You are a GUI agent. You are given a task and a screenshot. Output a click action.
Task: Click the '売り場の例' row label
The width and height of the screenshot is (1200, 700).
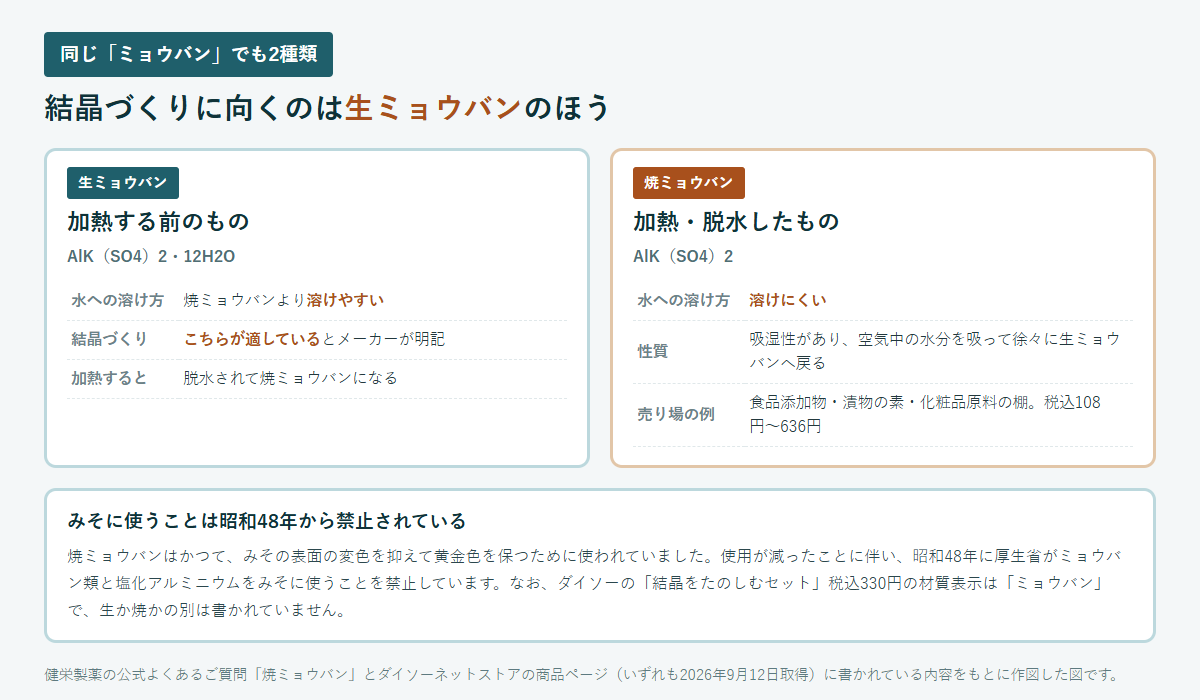tap(676, 414)
